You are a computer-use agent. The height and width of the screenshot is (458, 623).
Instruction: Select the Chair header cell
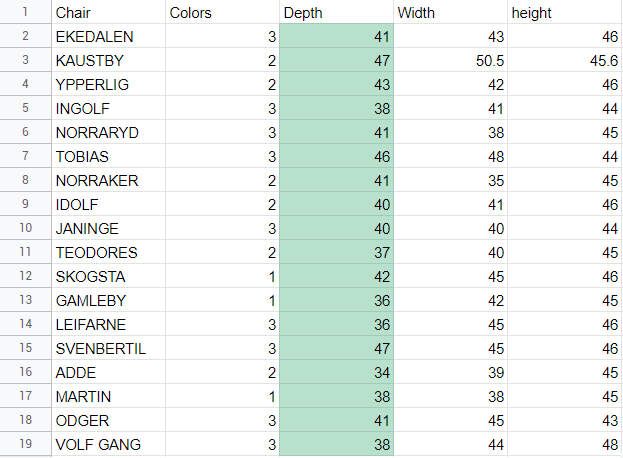click(108, 12)
